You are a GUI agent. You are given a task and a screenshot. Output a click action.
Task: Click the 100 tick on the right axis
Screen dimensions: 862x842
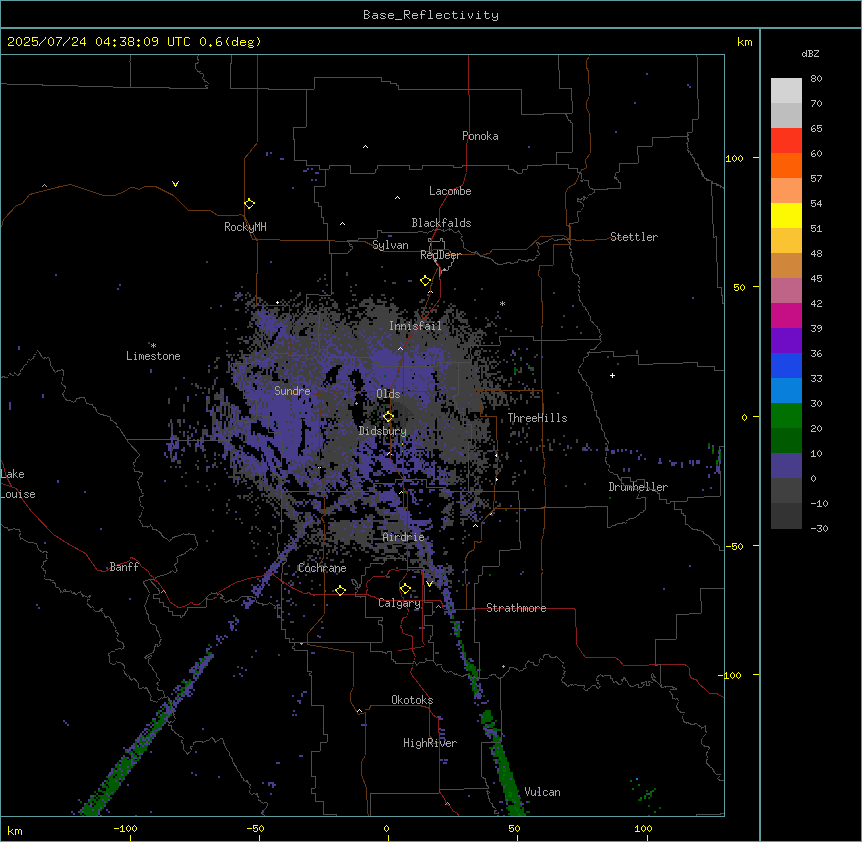[x=734, y=158]
